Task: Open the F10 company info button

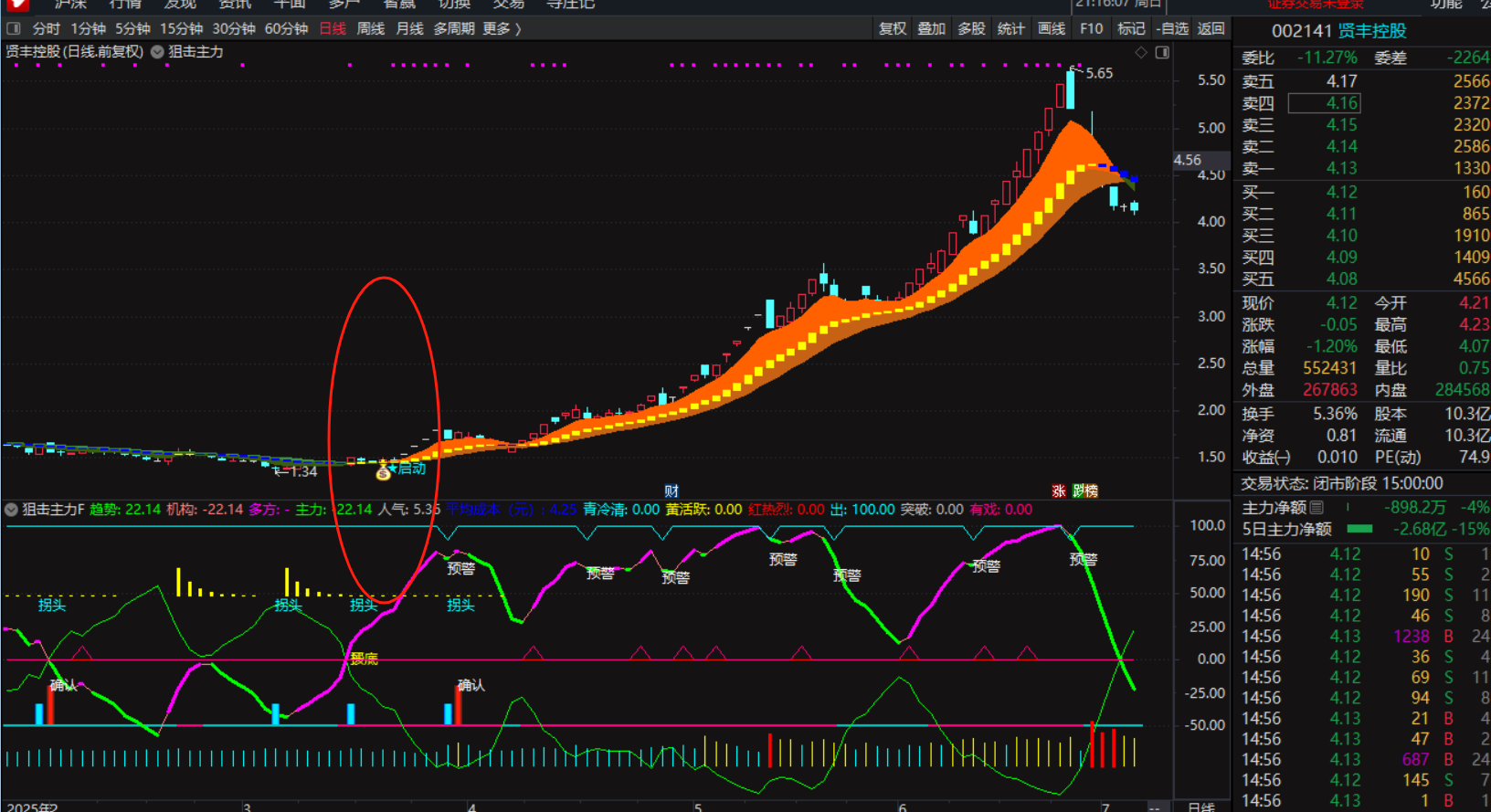Action: click(1091, 28)
